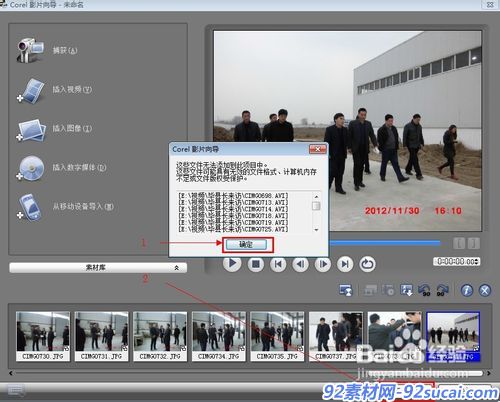Select the CIMG0725.AVI row in dialog list
500x402 pixels.
(233, 229)
